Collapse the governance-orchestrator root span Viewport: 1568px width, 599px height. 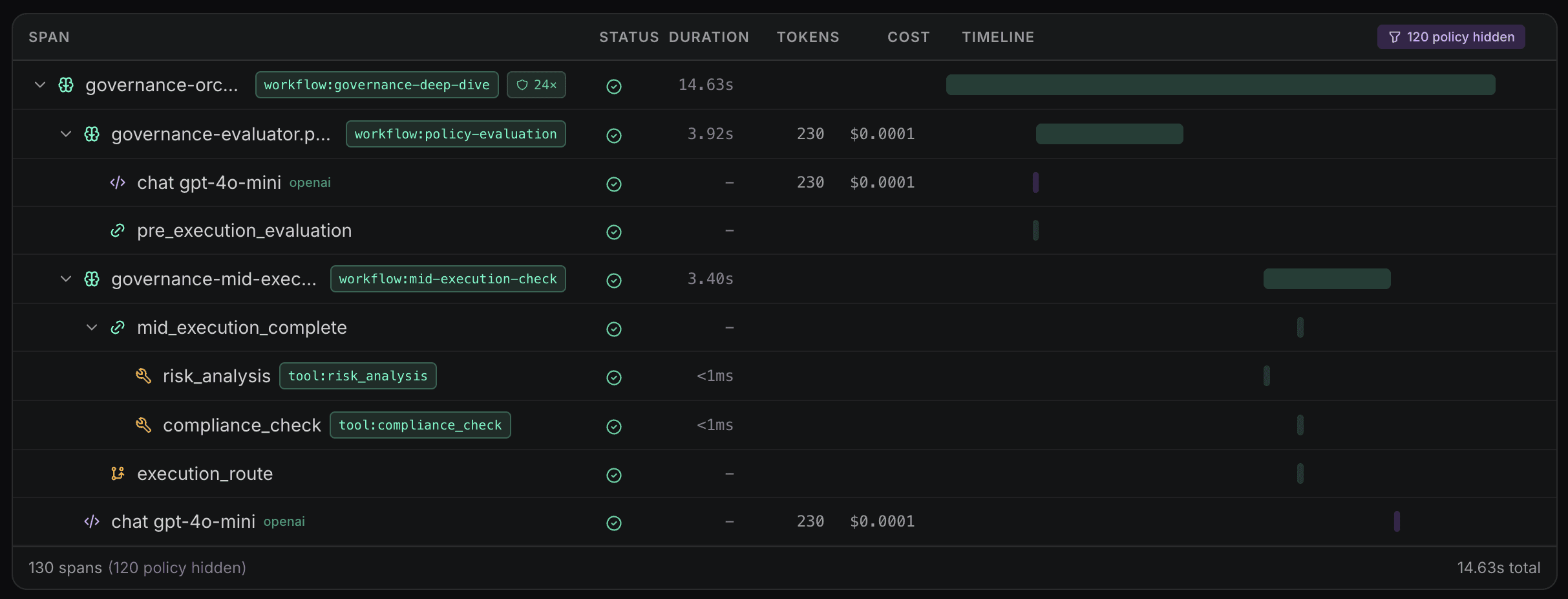tap(40, 85)
